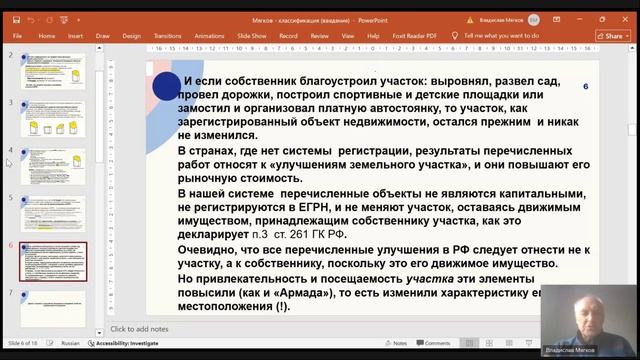Click paragraph starting 'Но привлекательность и посещаемость'
The height and width of the screenshot is (360, 640).
click(x=359, y=293)
